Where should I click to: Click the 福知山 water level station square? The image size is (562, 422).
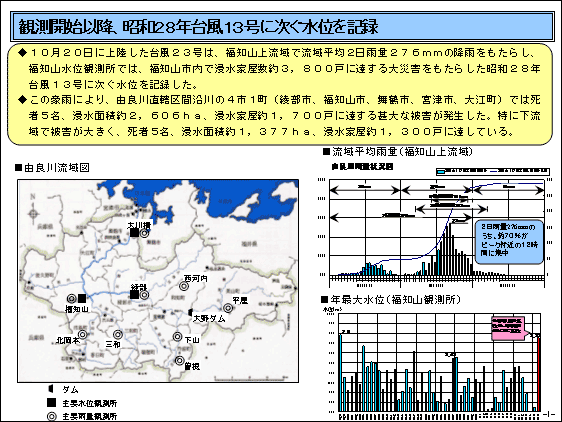pyautogui.click(x=82, y=298)
